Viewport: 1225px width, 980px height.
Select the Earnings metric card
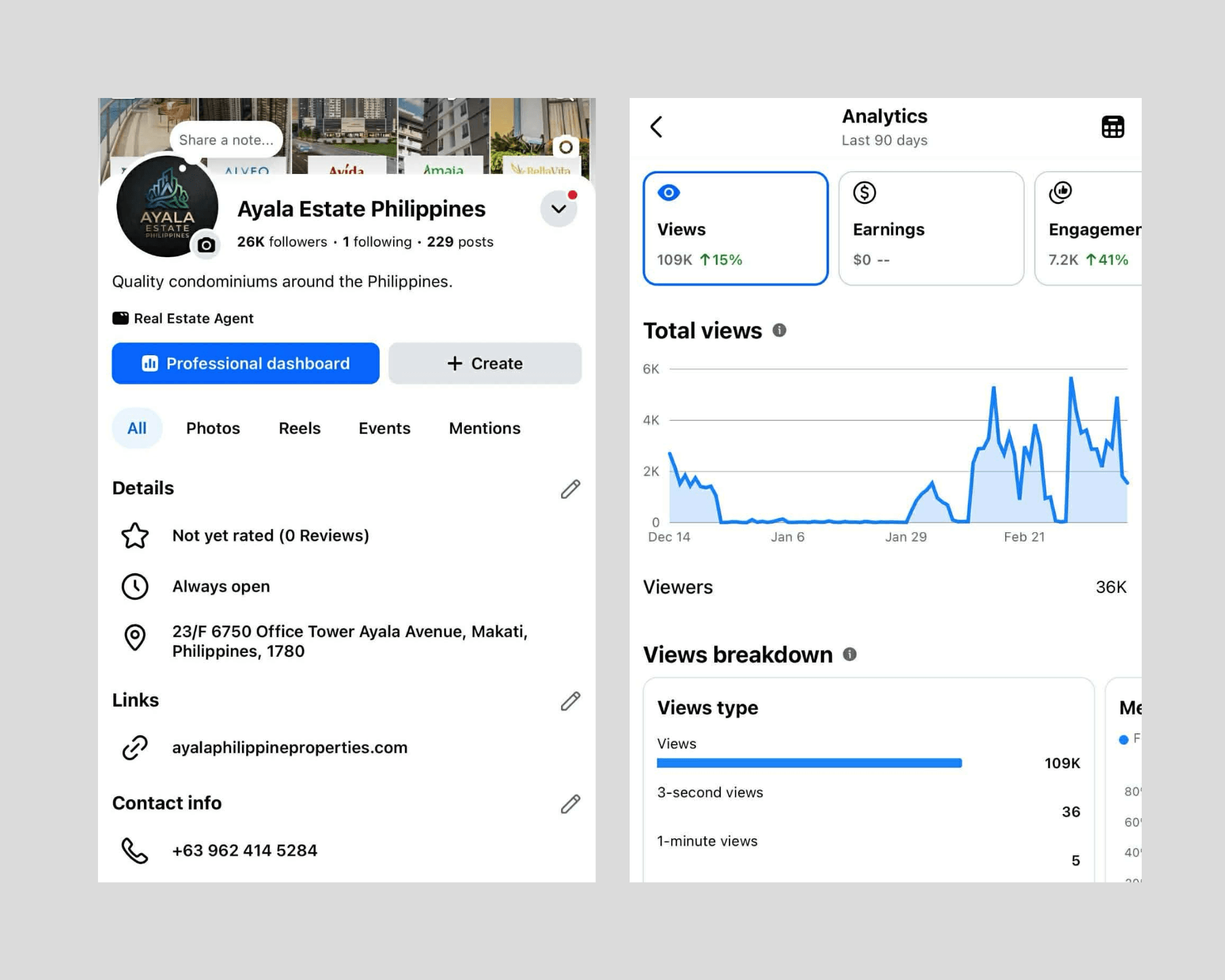pos(930,228)
